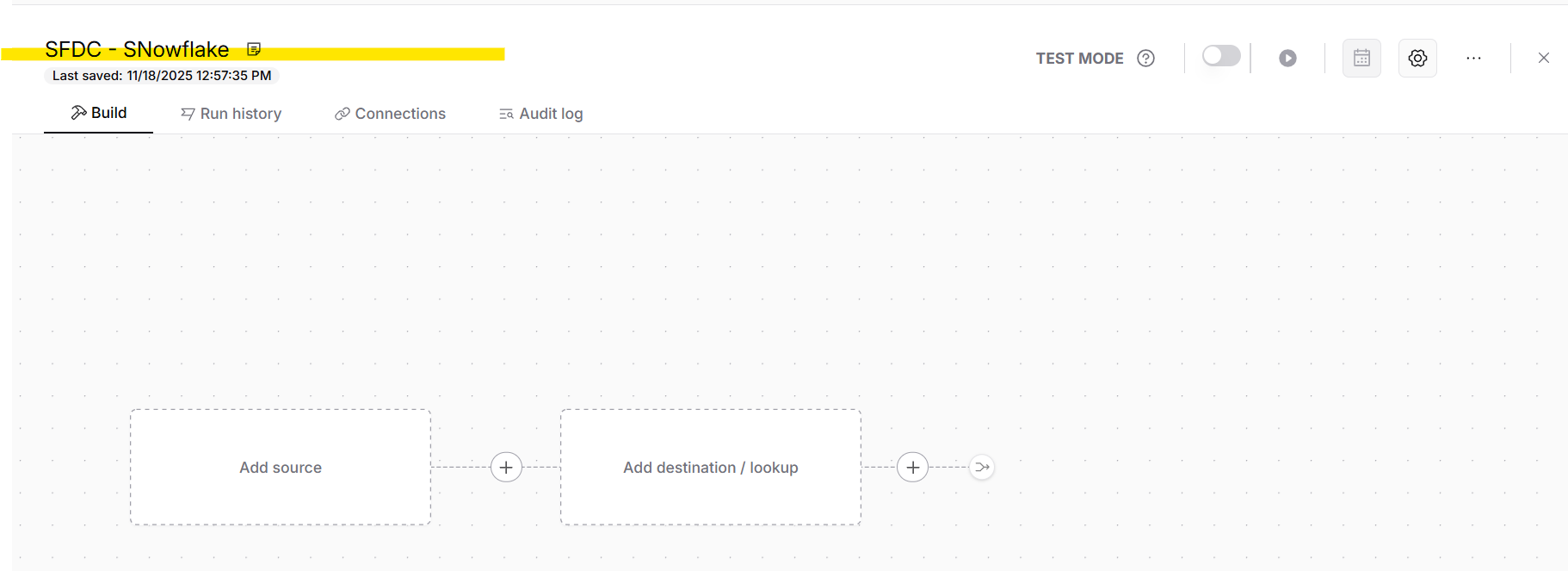Click the TEST MODE label text
This screenshot has height=571, width=1568.
pos(1079,58)
